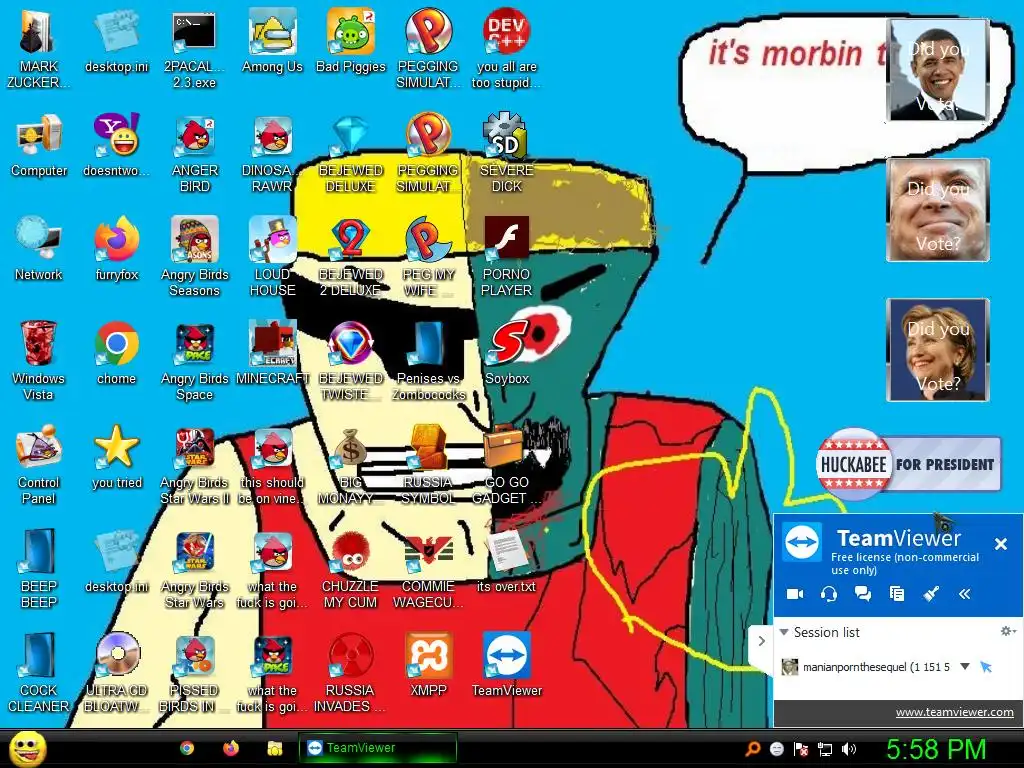Select the DINOSA RAWR desktop icon
Image resolution: width=1024 pixels, height=768 pixels.
271,153
